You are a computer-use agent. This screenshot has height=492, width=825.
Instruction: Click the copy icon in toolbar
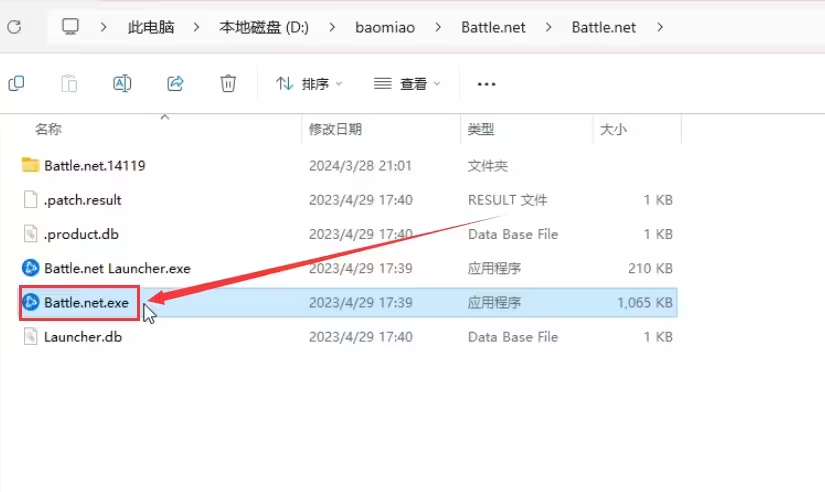(x=16, y=83)
